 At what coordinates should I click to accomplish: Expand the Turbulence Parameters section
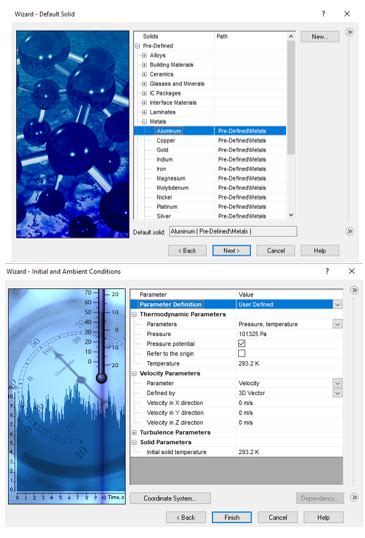[134, 433]
